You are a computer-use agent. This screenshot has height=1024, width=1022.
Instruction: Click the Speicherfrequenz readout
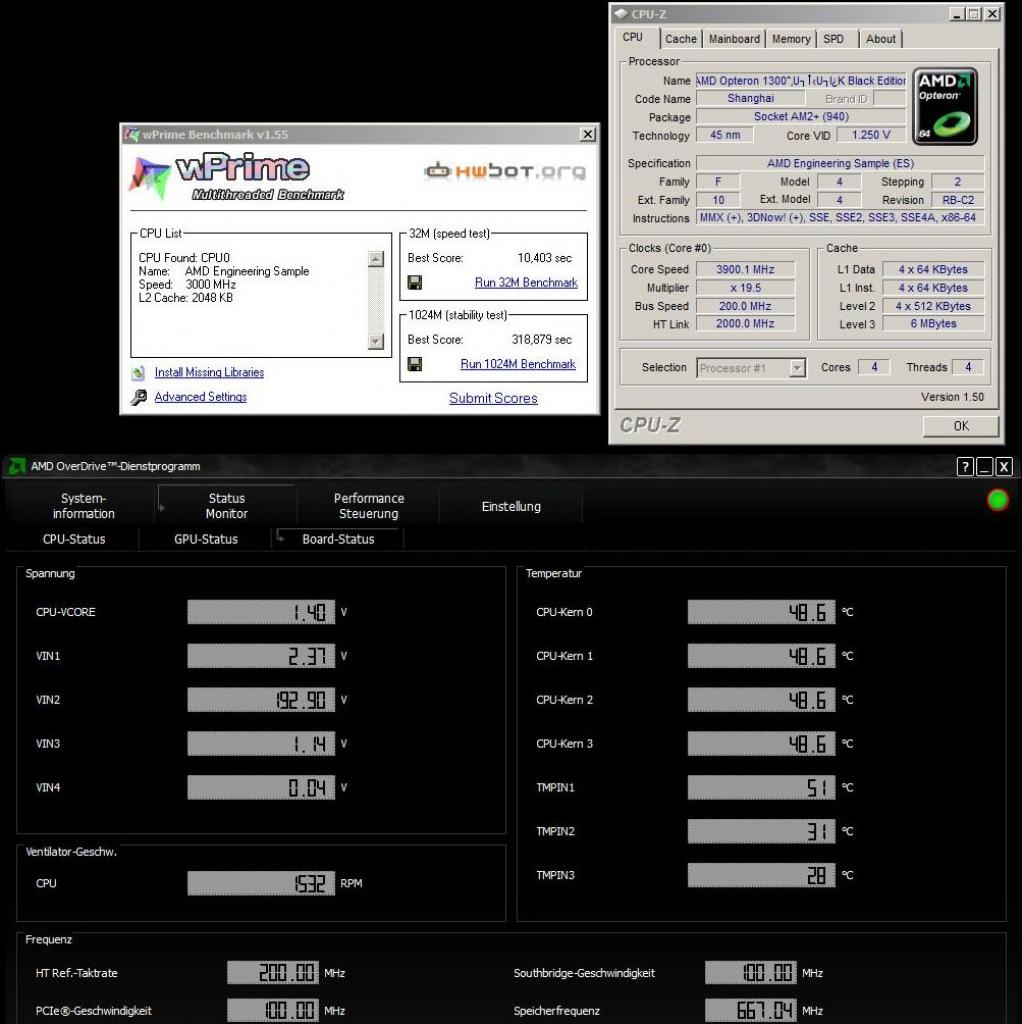point(751,1010)
